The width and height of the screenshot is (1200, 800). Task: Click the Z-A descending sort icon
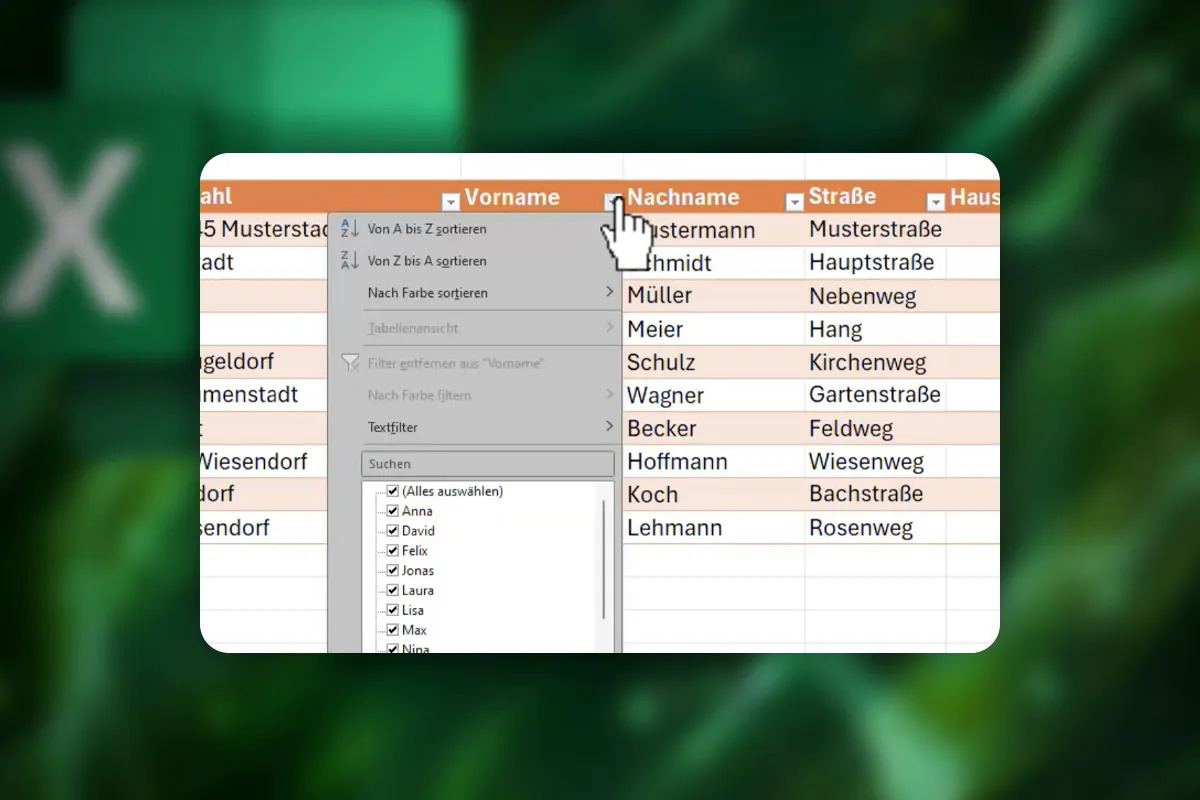click(349, 261)
